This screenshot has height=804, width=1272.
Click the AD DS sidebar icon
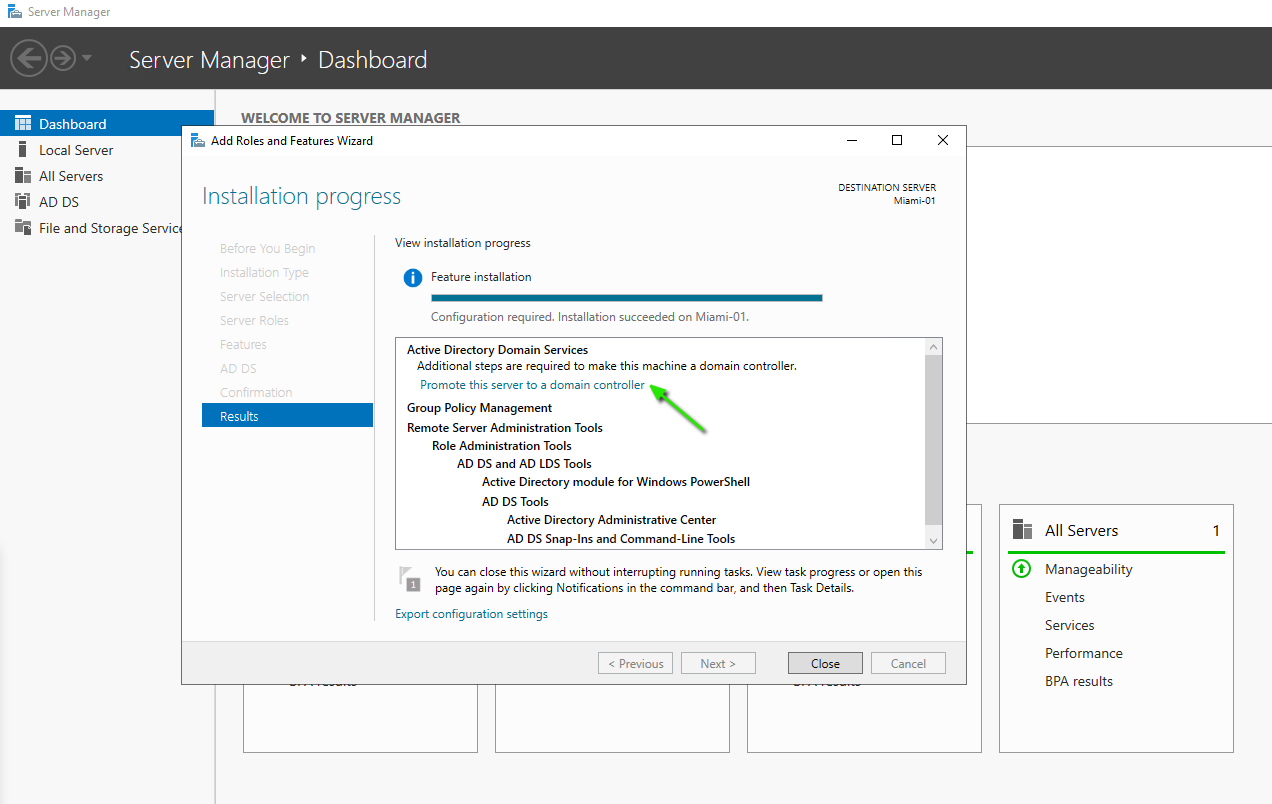point(23,202)
